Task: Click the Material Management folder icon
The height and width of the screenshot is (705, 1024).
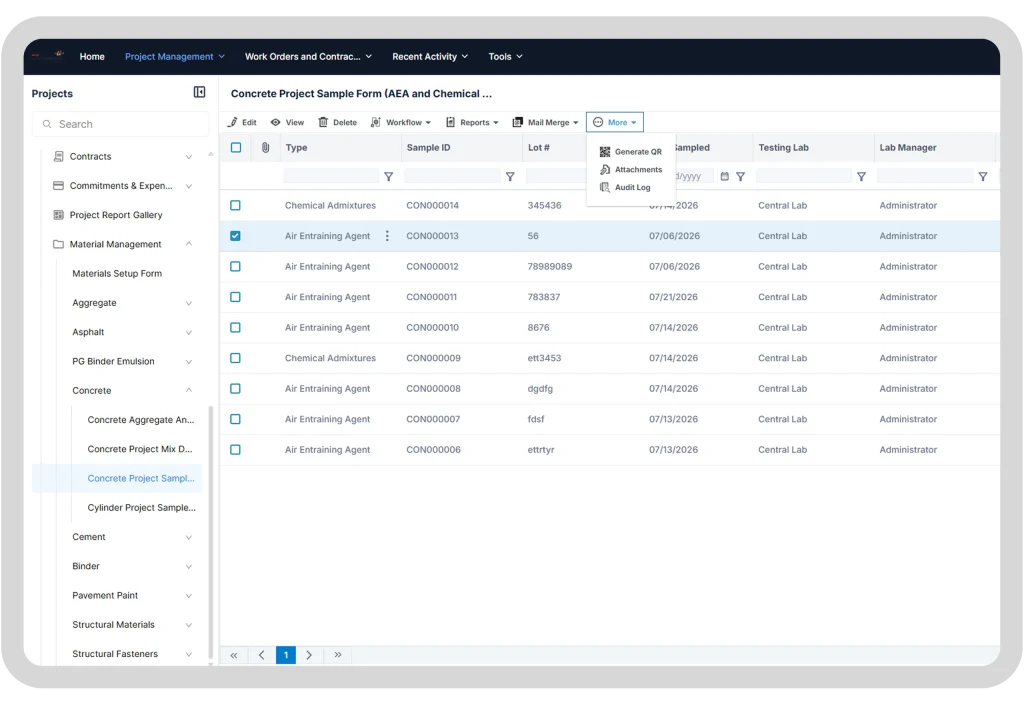Action: coord(58,244)
